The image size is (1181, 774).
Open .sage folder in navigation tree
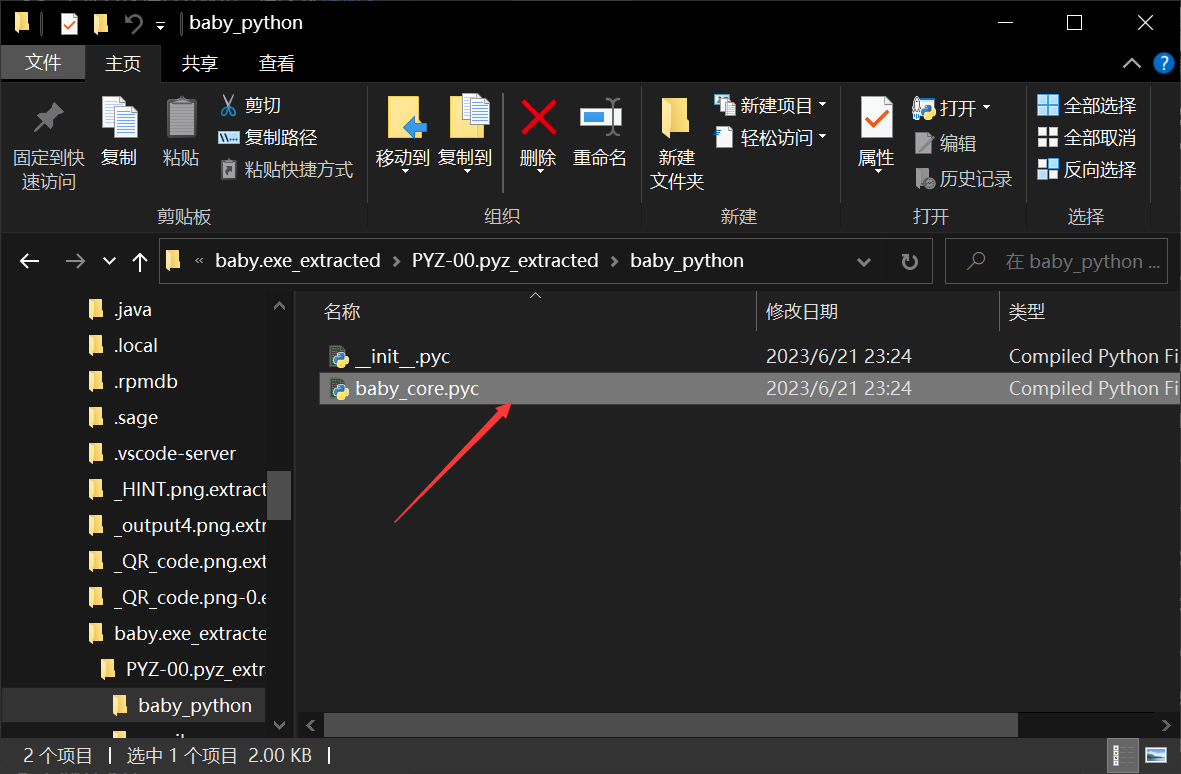tap(136, 418)
